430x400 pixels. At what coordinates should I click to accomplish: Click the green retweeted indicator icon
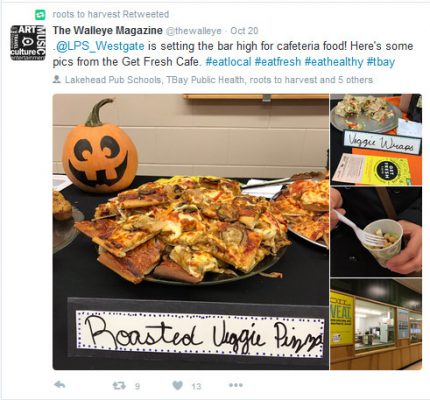[40, 14]
